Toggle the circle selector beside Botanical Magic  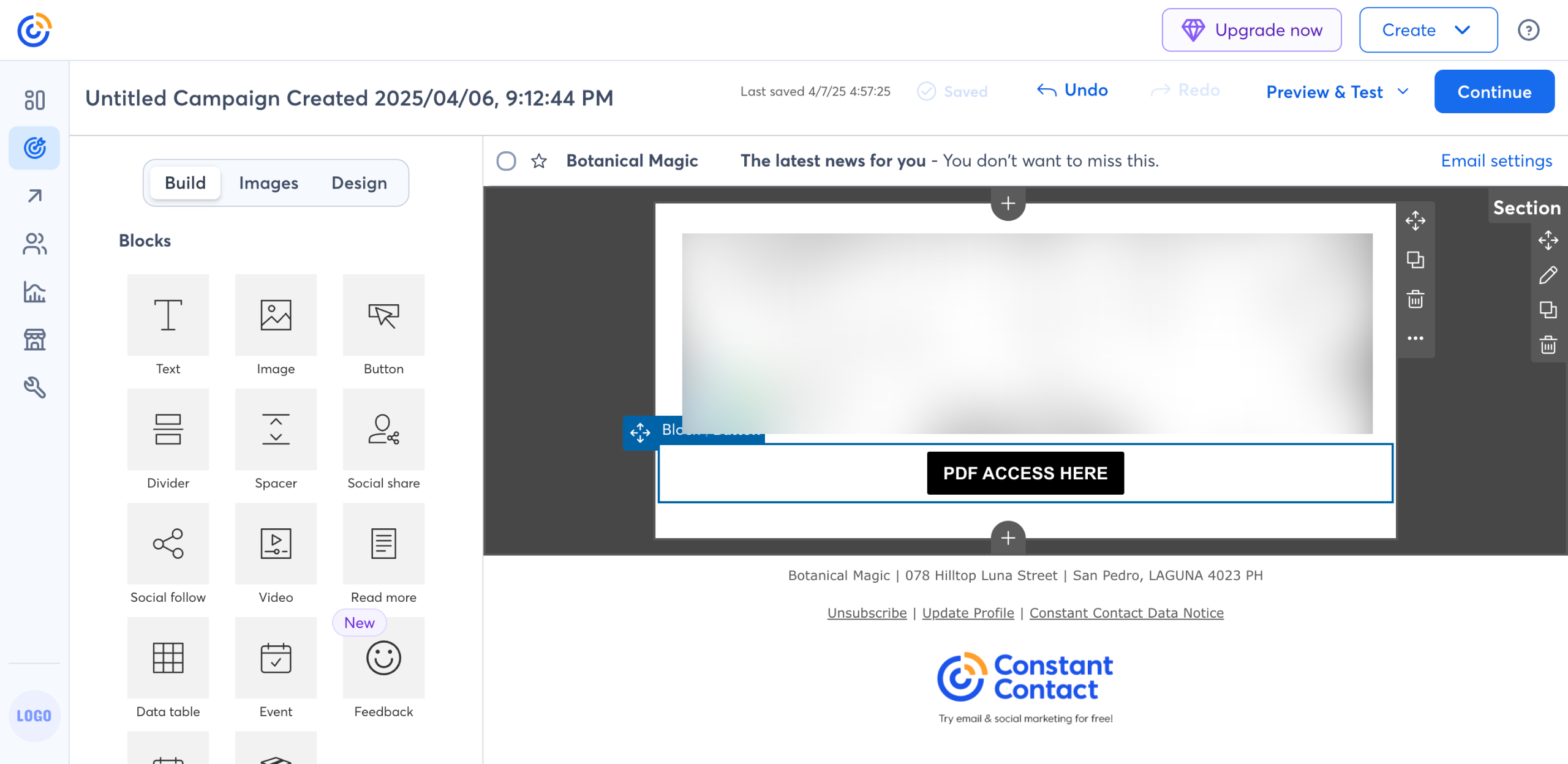506,161
